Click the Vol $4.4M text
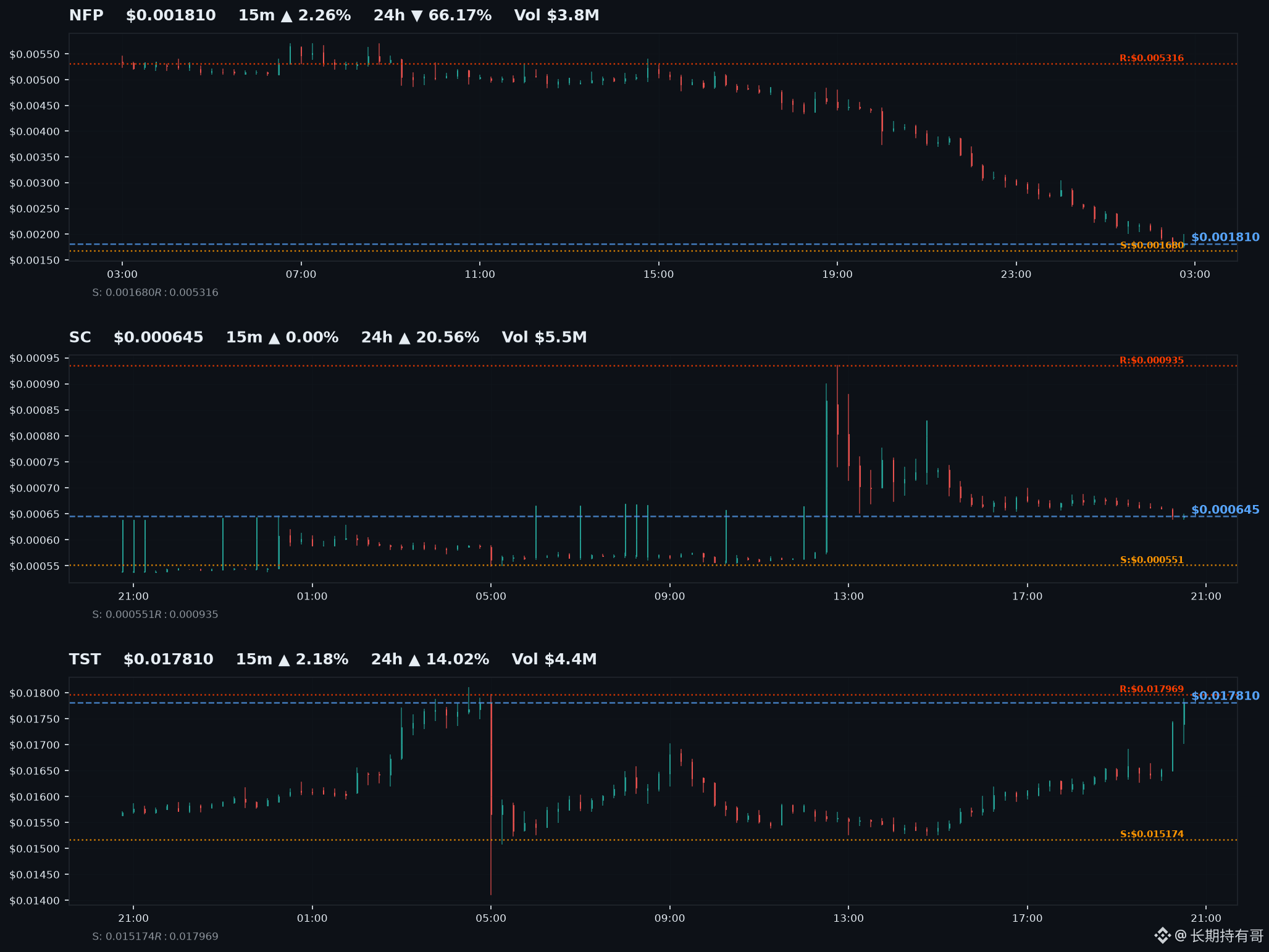1269x952 pixels. [554, 659]
